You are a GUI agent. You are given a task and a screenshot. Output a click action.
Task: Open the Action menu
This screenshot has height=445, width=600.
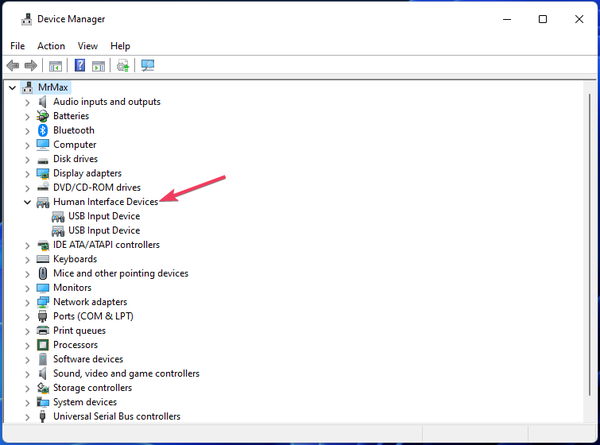click(51, 46)
